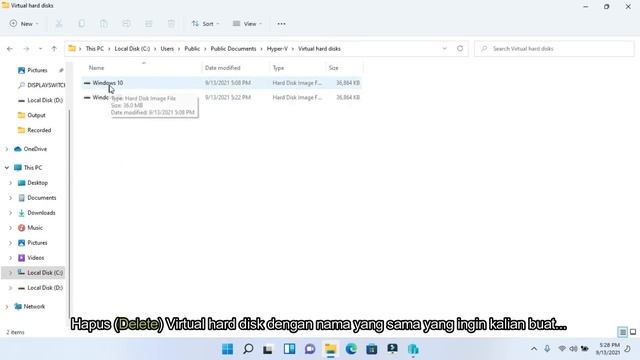Click the Wi-Fi network tray icon

click(x=562, y=349)
